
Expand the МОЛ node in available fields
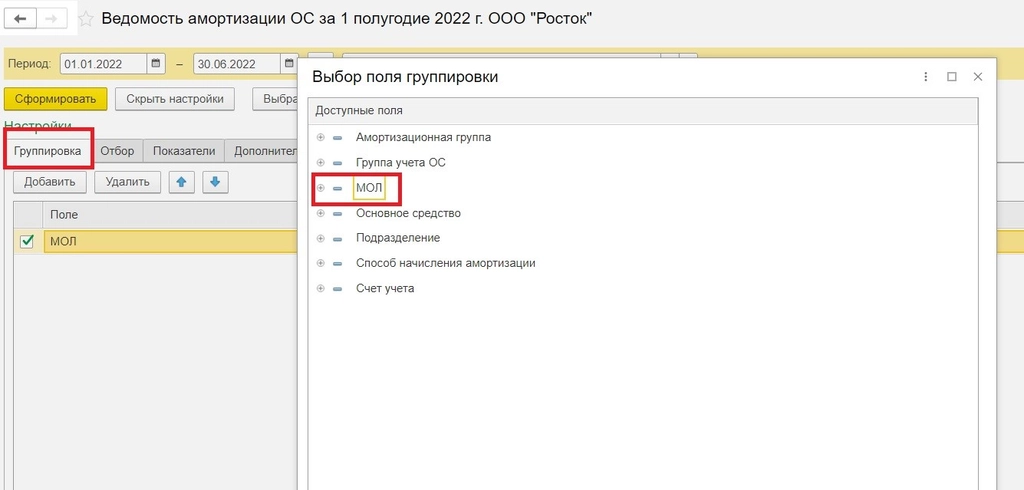[320, 188]
